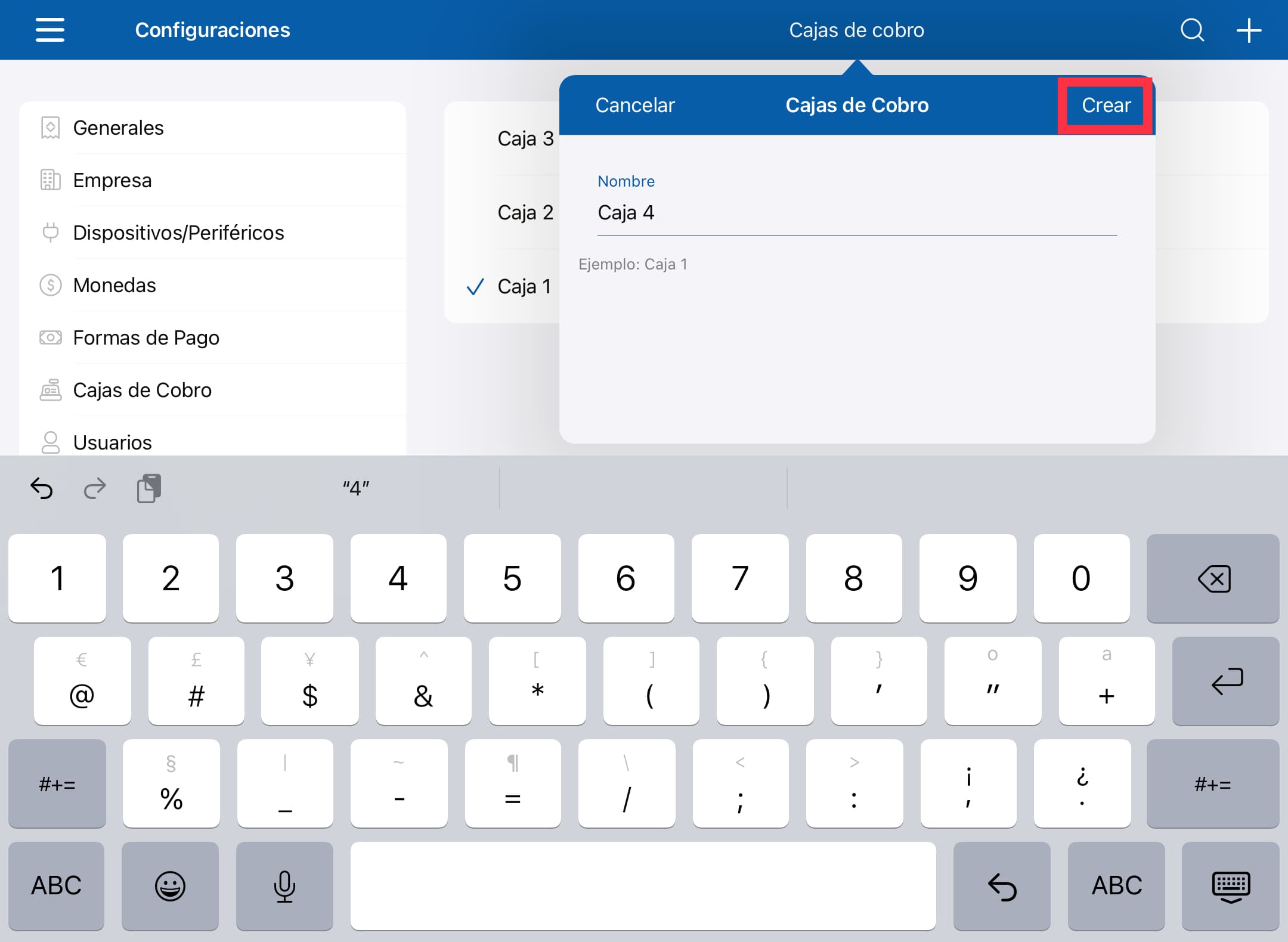Tap the 2 key
The width and height of the screenshot is (1288, 942).
[171, 578]
